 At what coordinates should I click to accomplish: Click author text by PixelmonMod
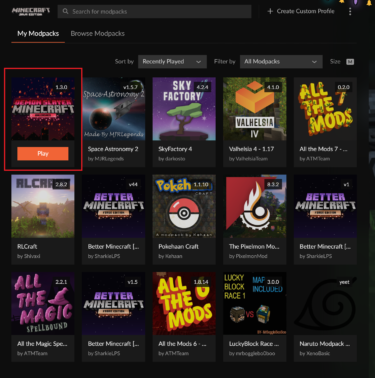(x=248, y=256)
